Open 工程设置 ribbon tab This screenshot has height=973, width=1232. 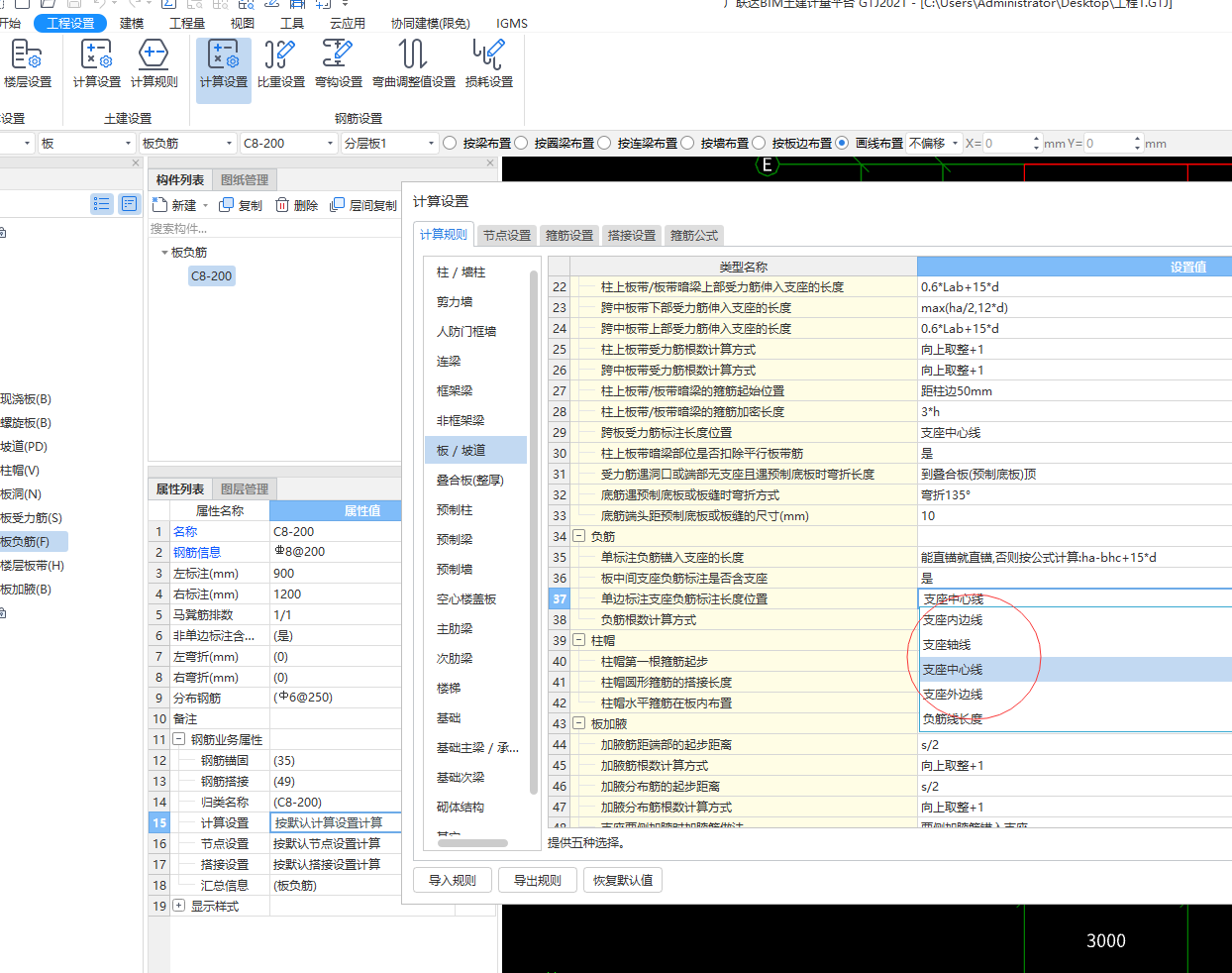[70, 23]
